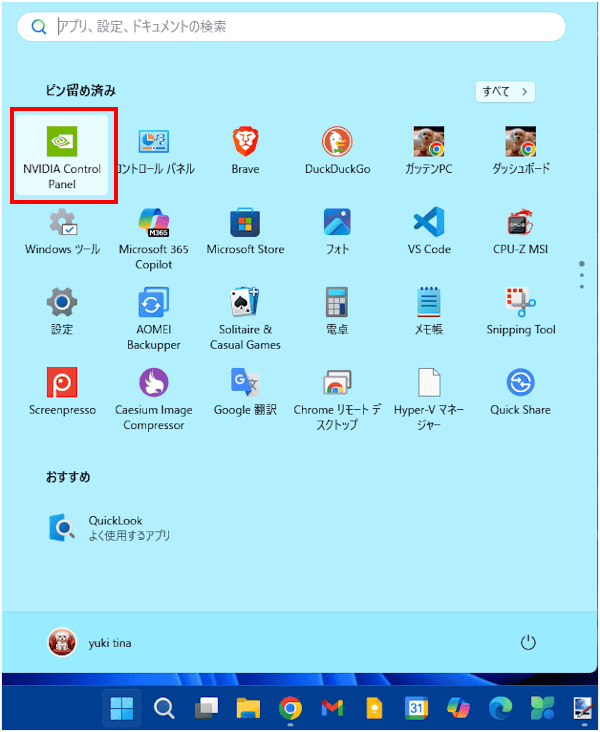The image size is (600, 732).
Task: Launch AOMEI Backupper
Action: pos(154,319)
